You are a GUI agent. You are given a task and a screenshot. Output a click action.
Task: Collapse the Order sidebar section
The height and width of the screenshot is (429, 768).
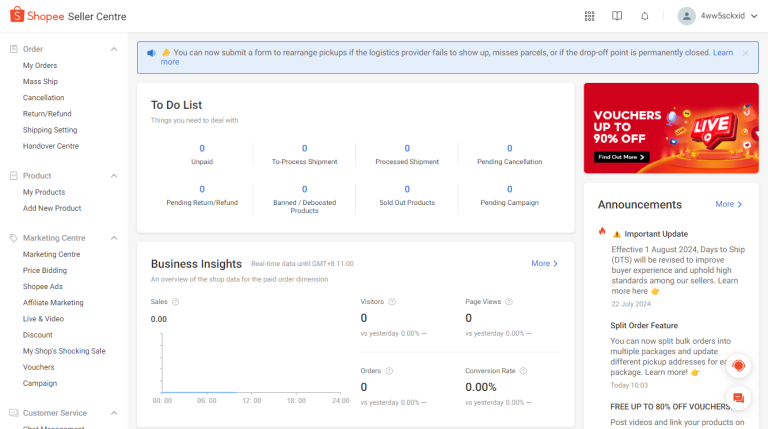(x=114, y=49)
